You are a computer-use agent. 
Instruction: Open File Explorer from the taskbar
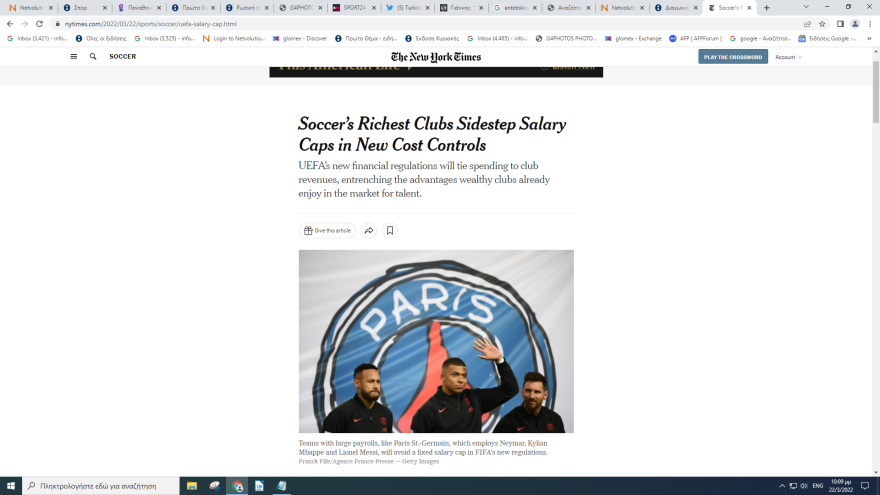coord(192,486)
